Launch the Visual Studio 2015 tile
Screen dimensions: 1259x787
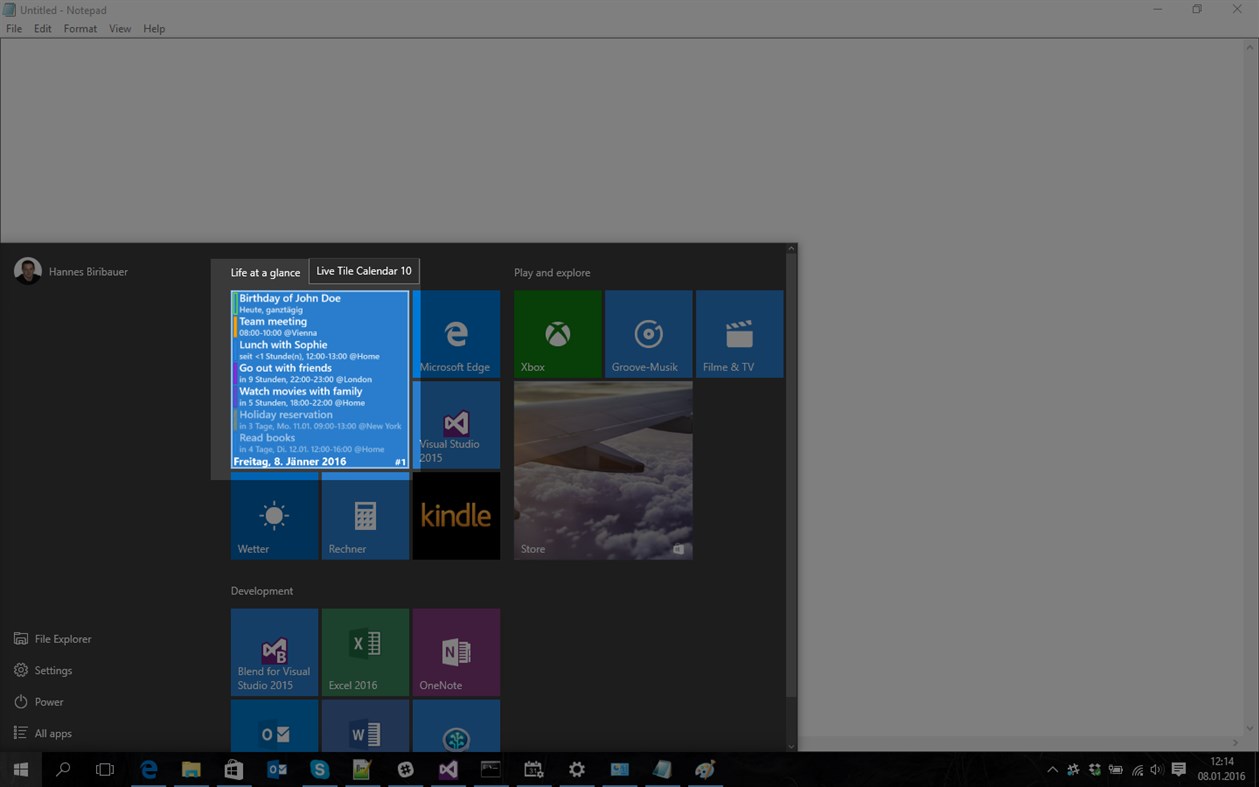[457, 425]
